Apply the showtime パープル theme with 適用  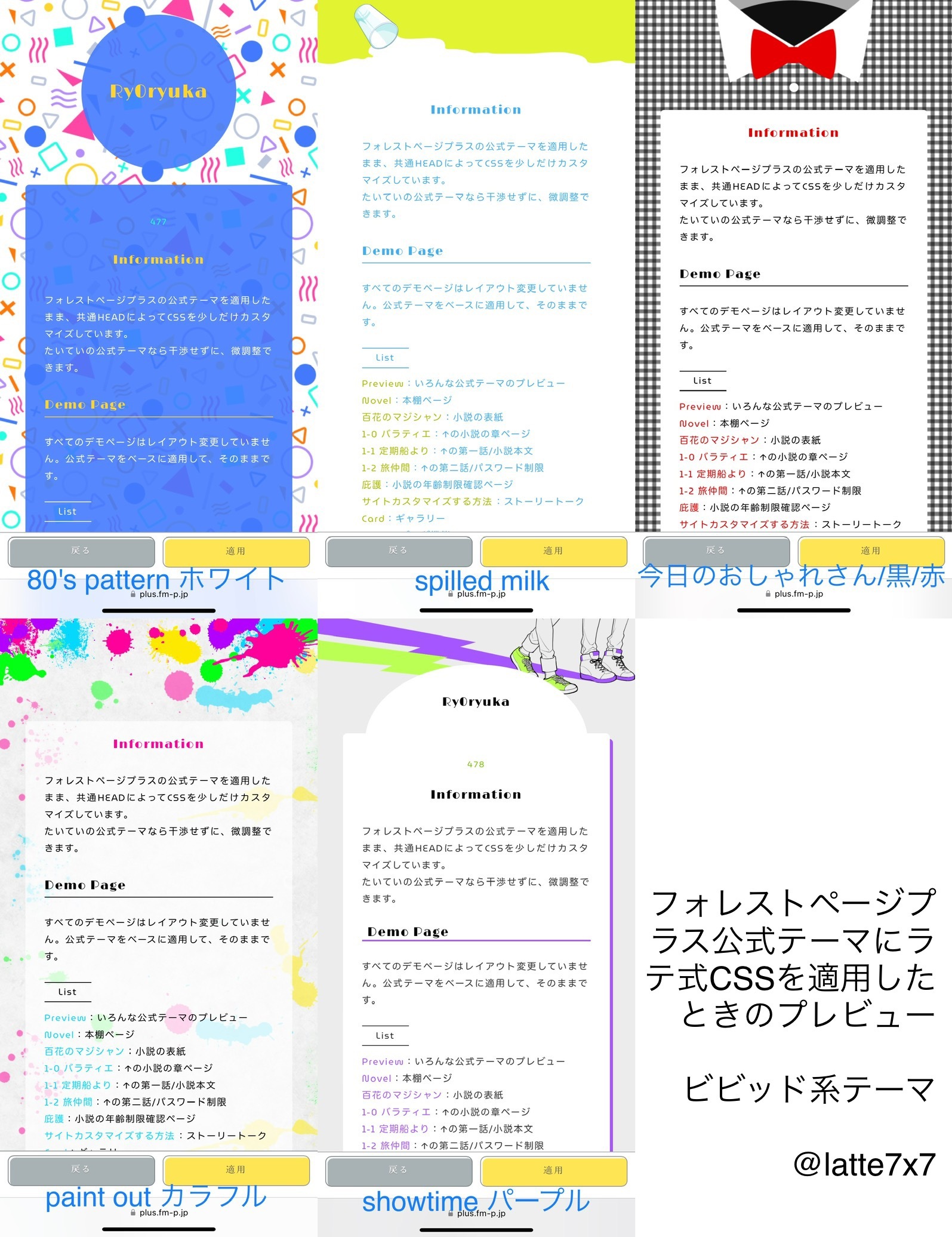pyautogui.click(x=554, y=1171)
